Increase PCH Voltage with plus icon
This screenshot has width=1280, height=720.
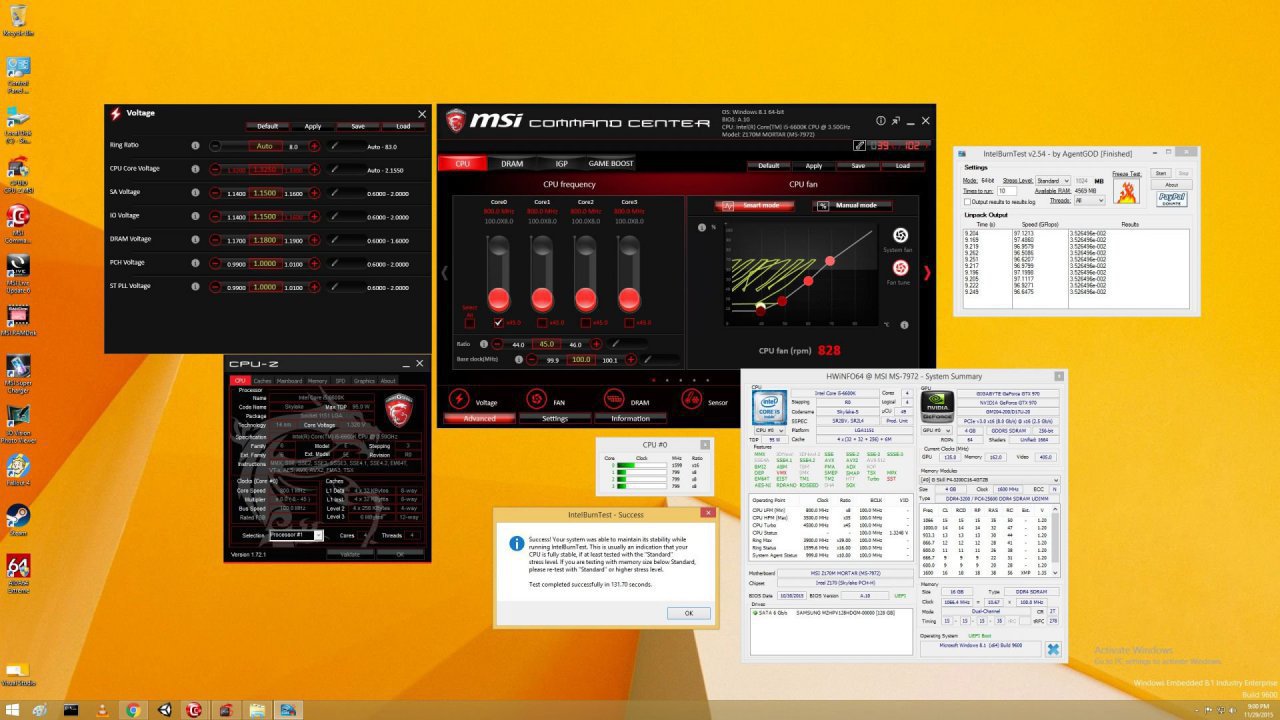point(314,263)
